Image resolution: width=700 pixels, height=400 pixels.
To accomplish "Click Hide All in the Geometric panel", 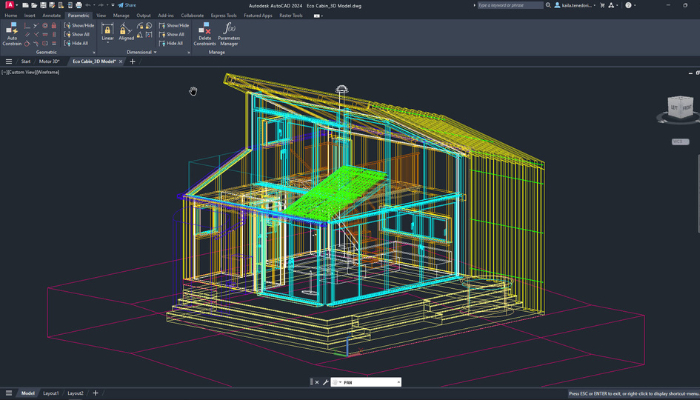I will pos(76,43).
